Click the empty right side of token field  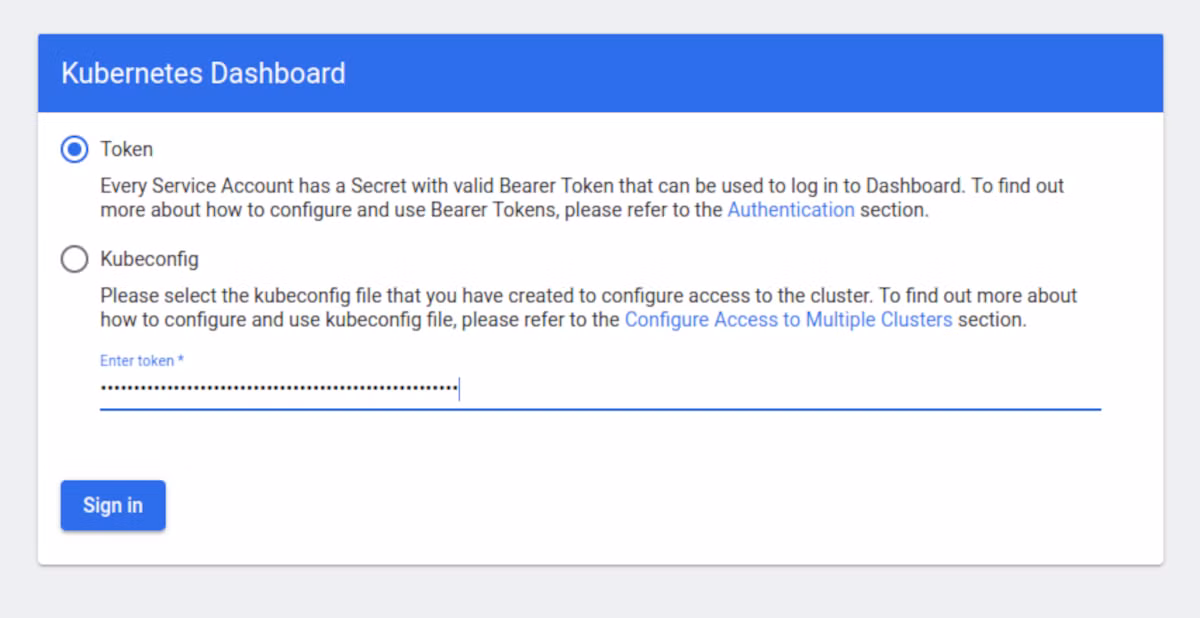780,388
